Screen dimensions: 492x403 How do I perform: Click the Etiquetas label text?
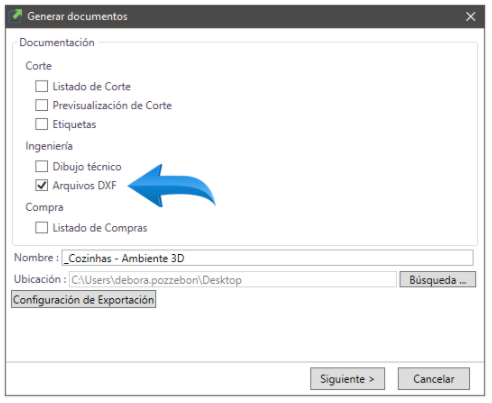74,124
